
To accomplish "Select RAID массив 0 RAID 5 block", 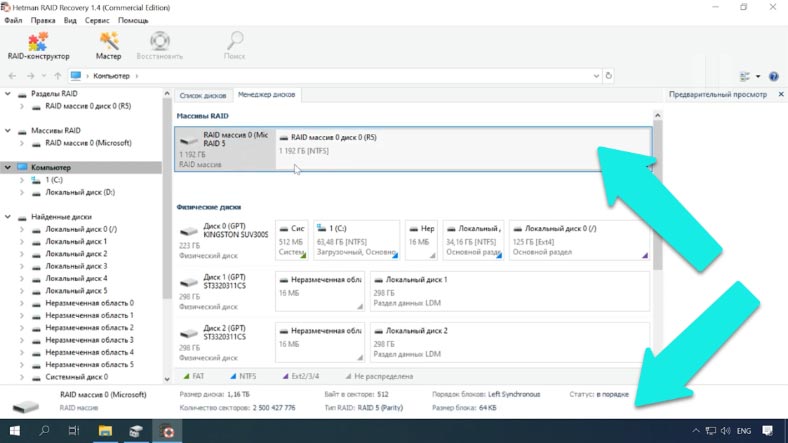I will pos(225,149).
